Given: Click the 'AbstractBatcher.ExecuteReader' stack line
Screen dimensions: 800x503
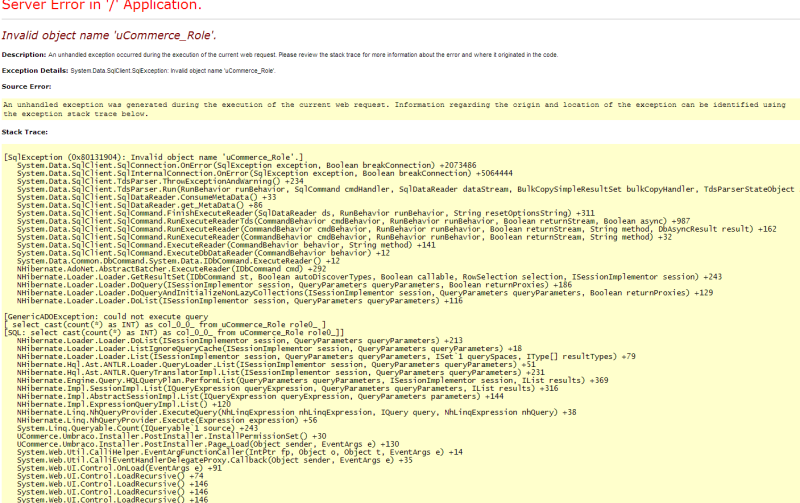Looking at the screenshot, I should click(171, 269).
